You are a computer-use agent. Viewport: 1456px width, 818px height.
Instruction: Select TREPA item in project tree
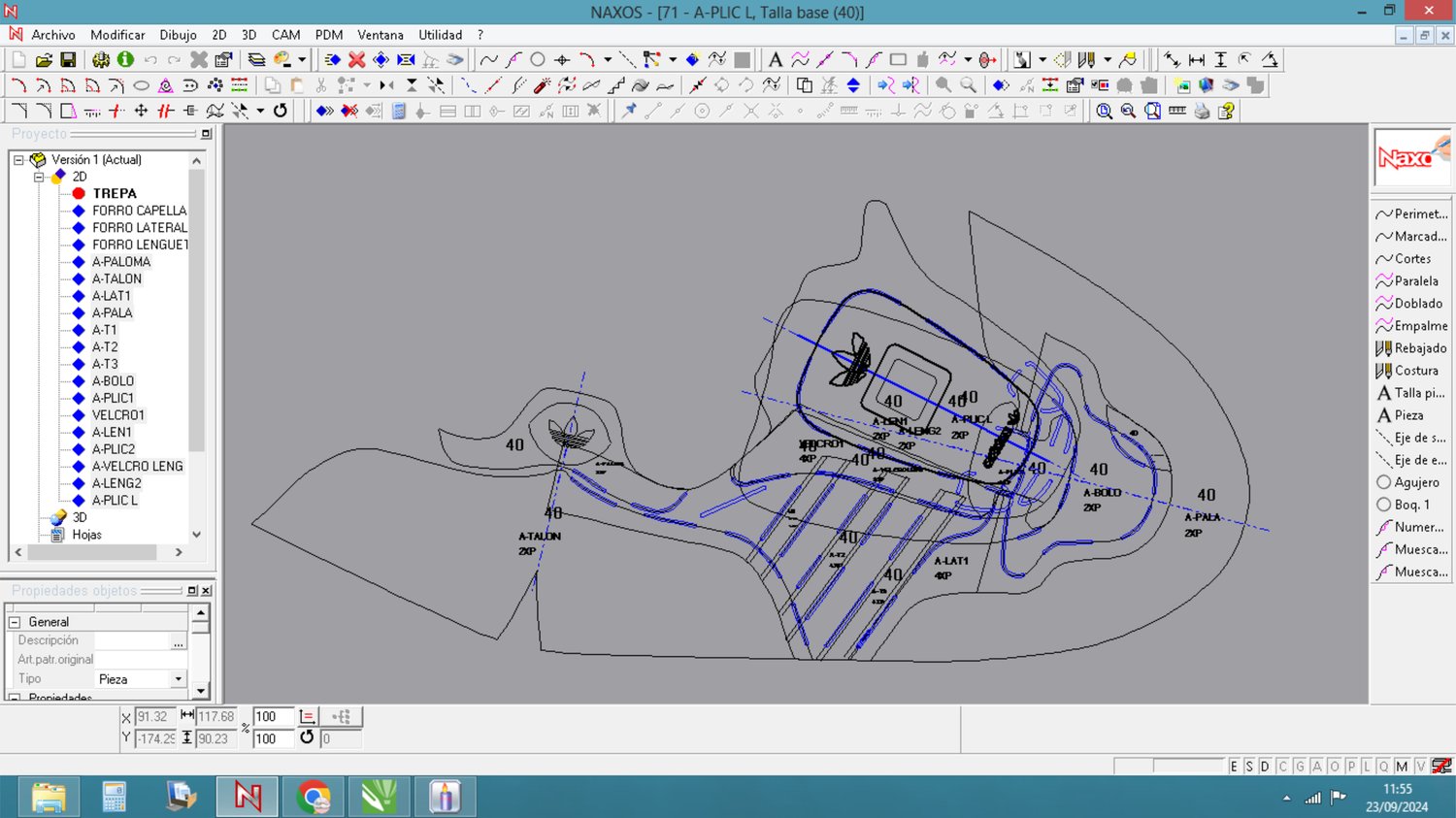tap(114, 194)
